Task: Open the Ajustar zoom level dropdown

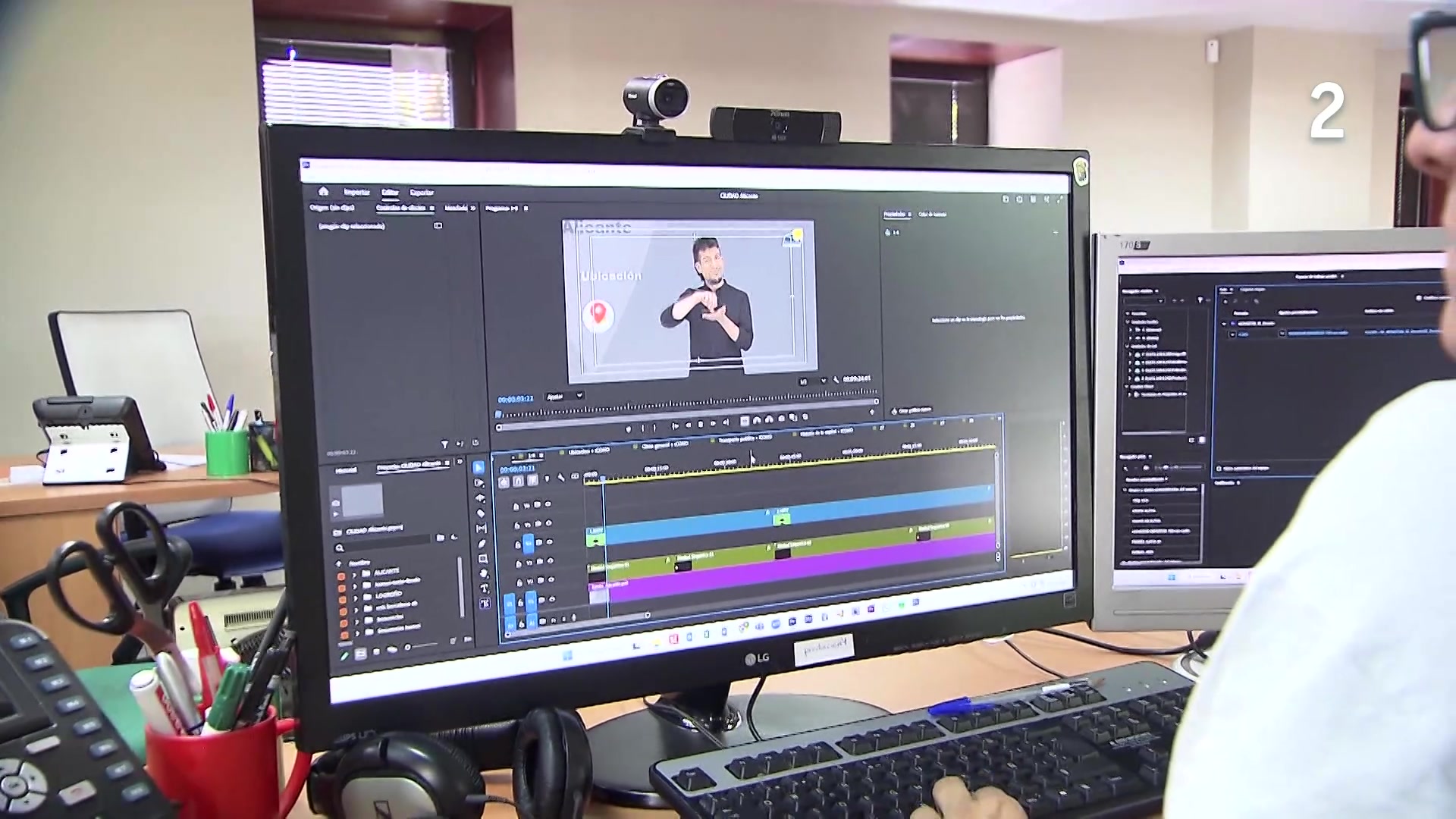Action: tap(565, 396)
